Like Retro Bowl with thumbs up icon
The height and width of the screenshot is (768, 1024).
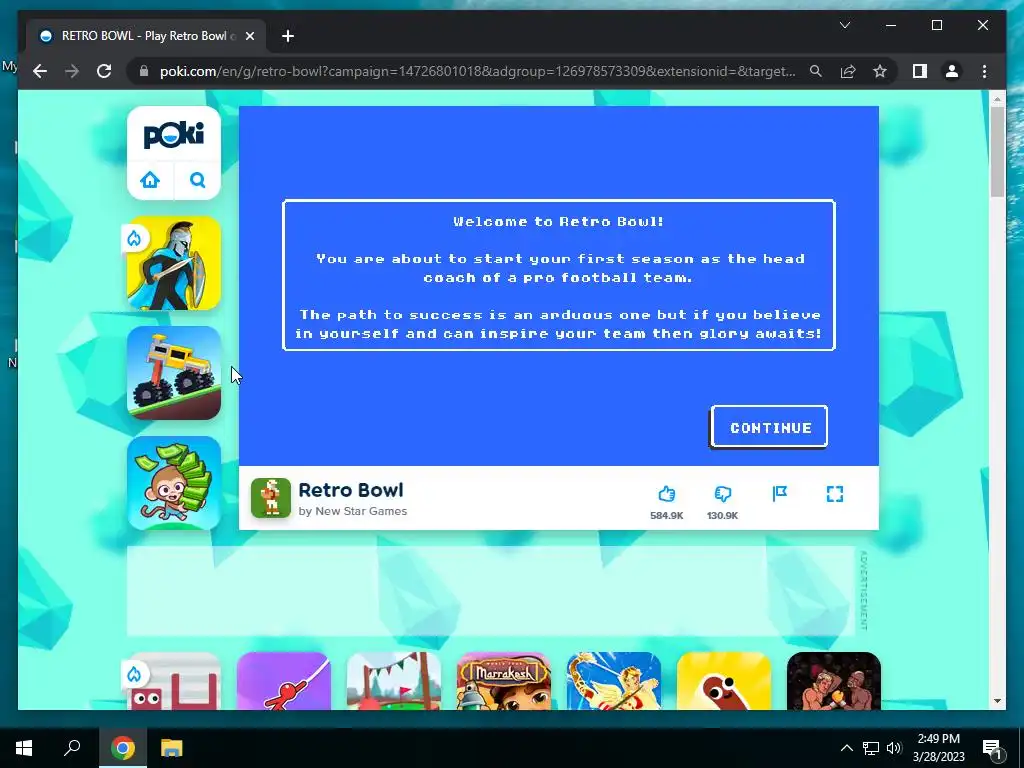pyautogui.click(x=666, y=494)
